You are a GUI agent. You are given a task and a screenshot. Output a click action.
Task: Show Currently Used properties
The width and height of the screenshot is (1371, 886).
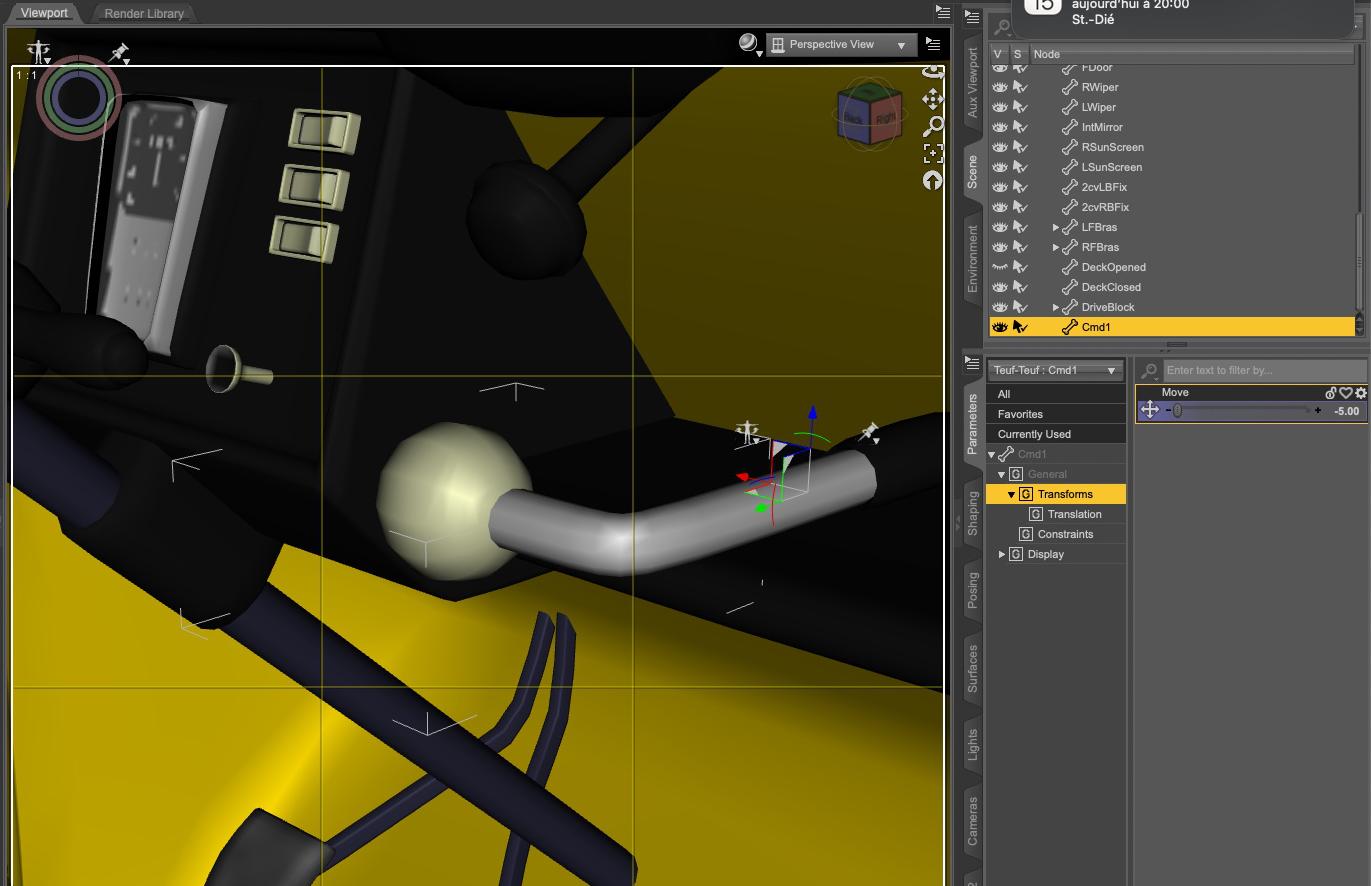coord(1056,434)
